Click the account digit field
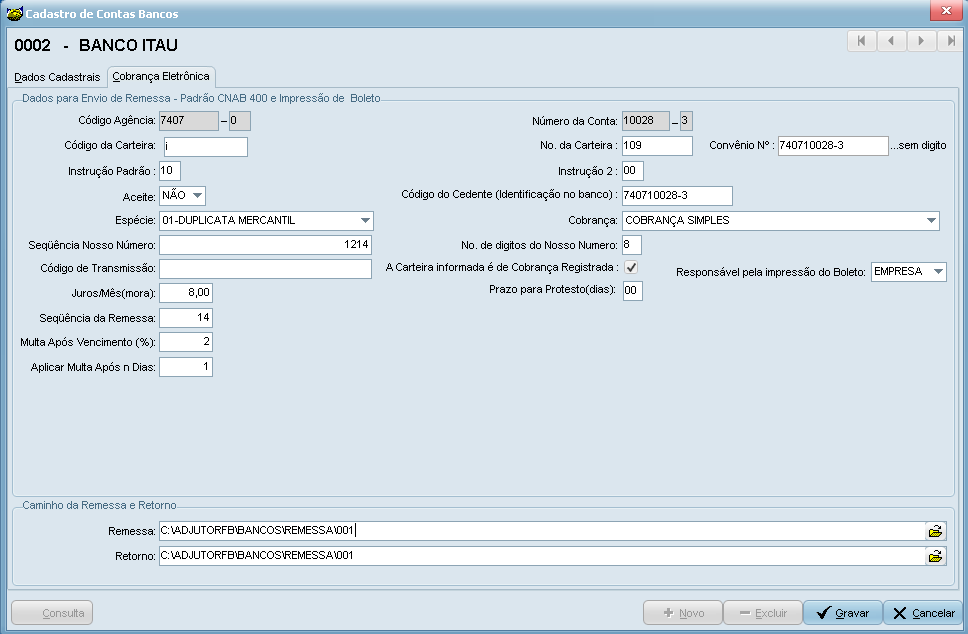 686,121
